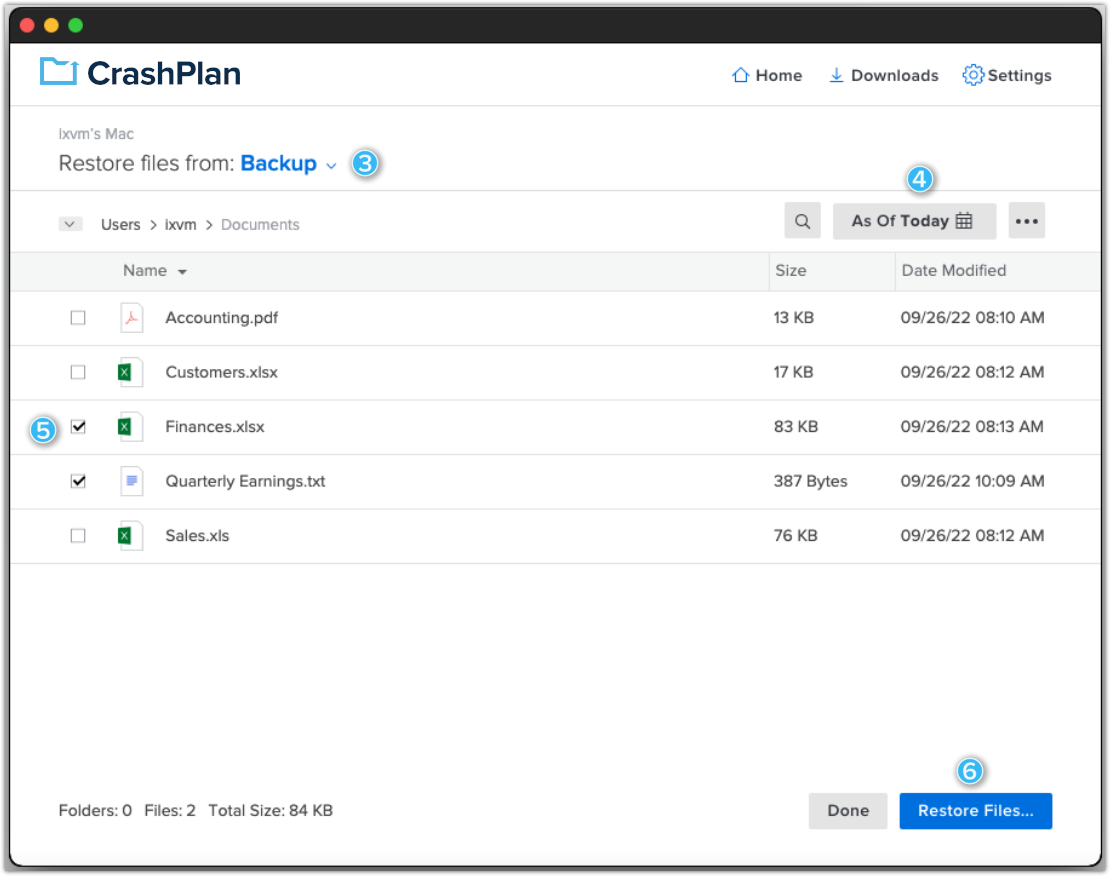Image resolution: width=1110 pixels, height=876 pixels.
Task: Select the Customers.xlsx file name
Action: tap(222, 372)
